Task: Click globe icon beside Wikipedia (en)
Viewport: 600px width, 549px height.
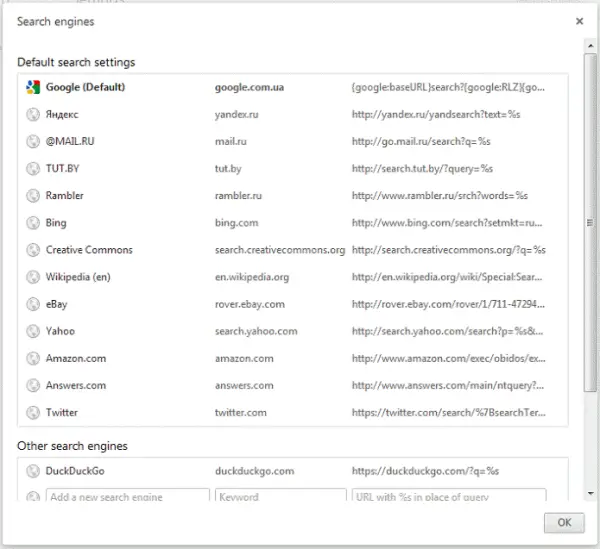Action: 33,277
